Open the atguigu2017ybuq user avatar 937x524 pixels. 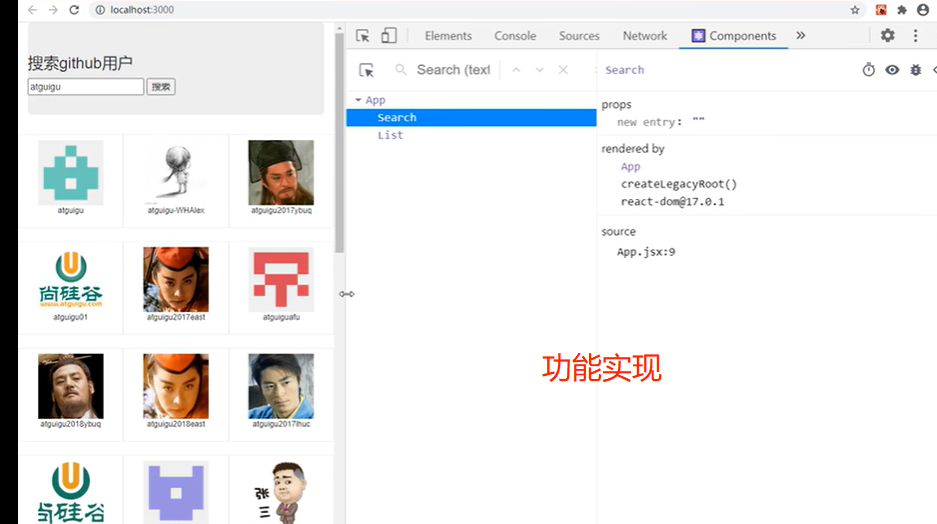coord(281,173)
